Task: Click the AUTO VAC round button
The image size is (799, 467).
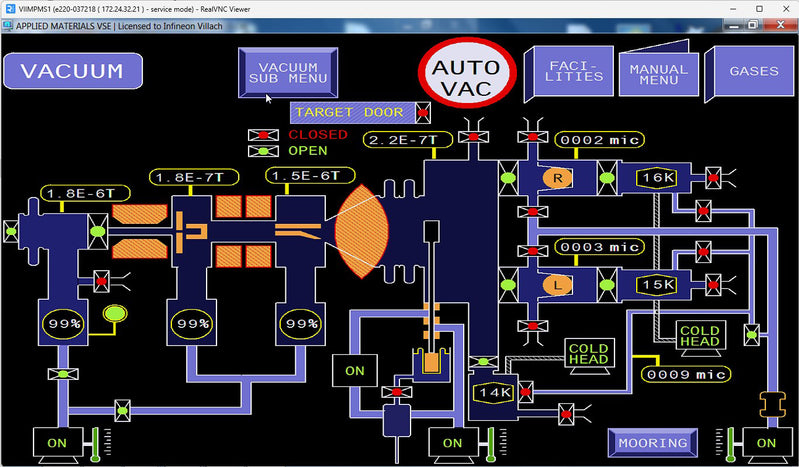Action: coord(467,72)
